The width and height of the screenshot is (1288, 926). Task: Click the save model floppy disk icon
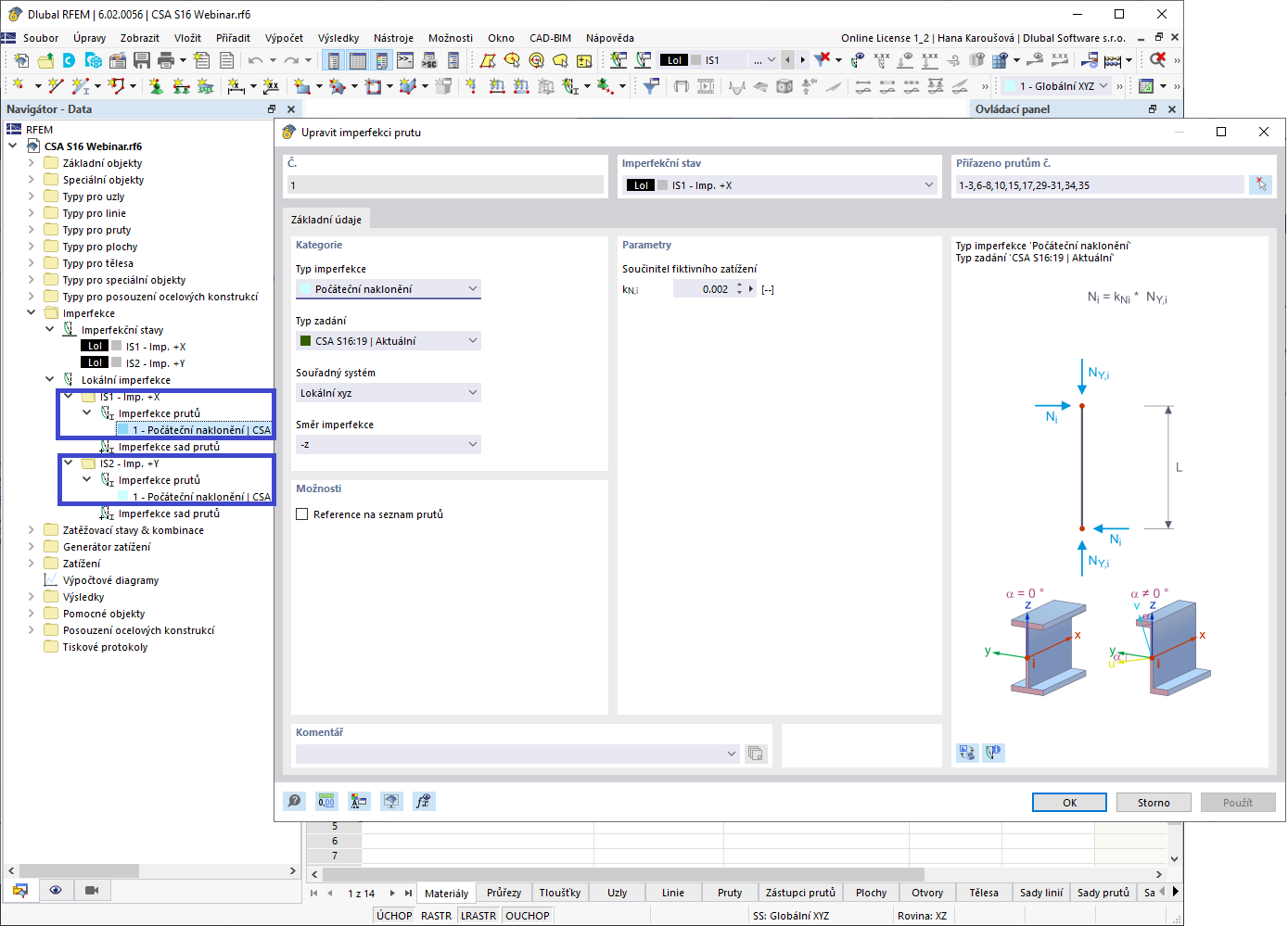[142, 60]
